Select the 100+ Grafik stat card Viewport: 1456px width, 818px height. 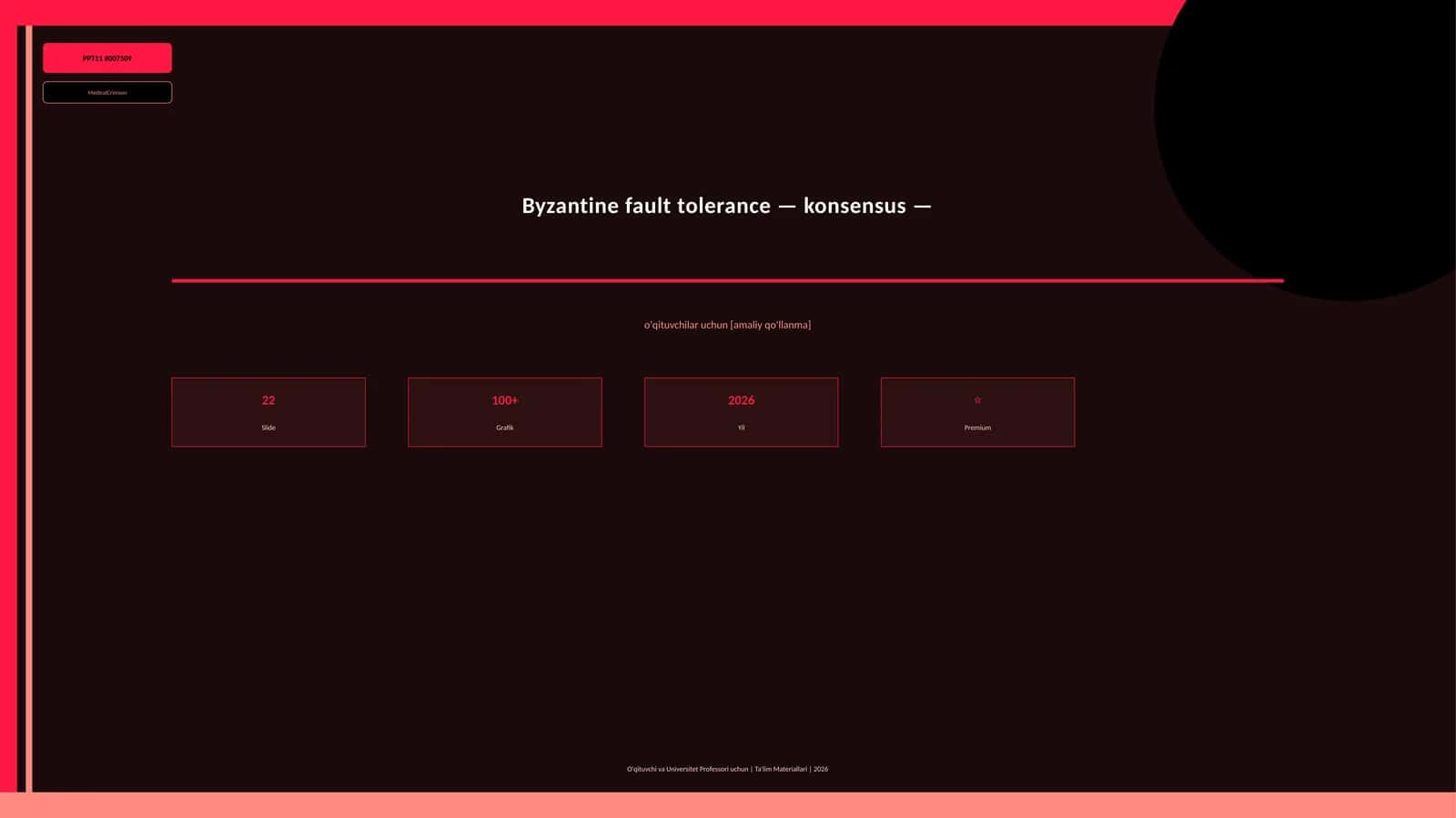(505, 412)
